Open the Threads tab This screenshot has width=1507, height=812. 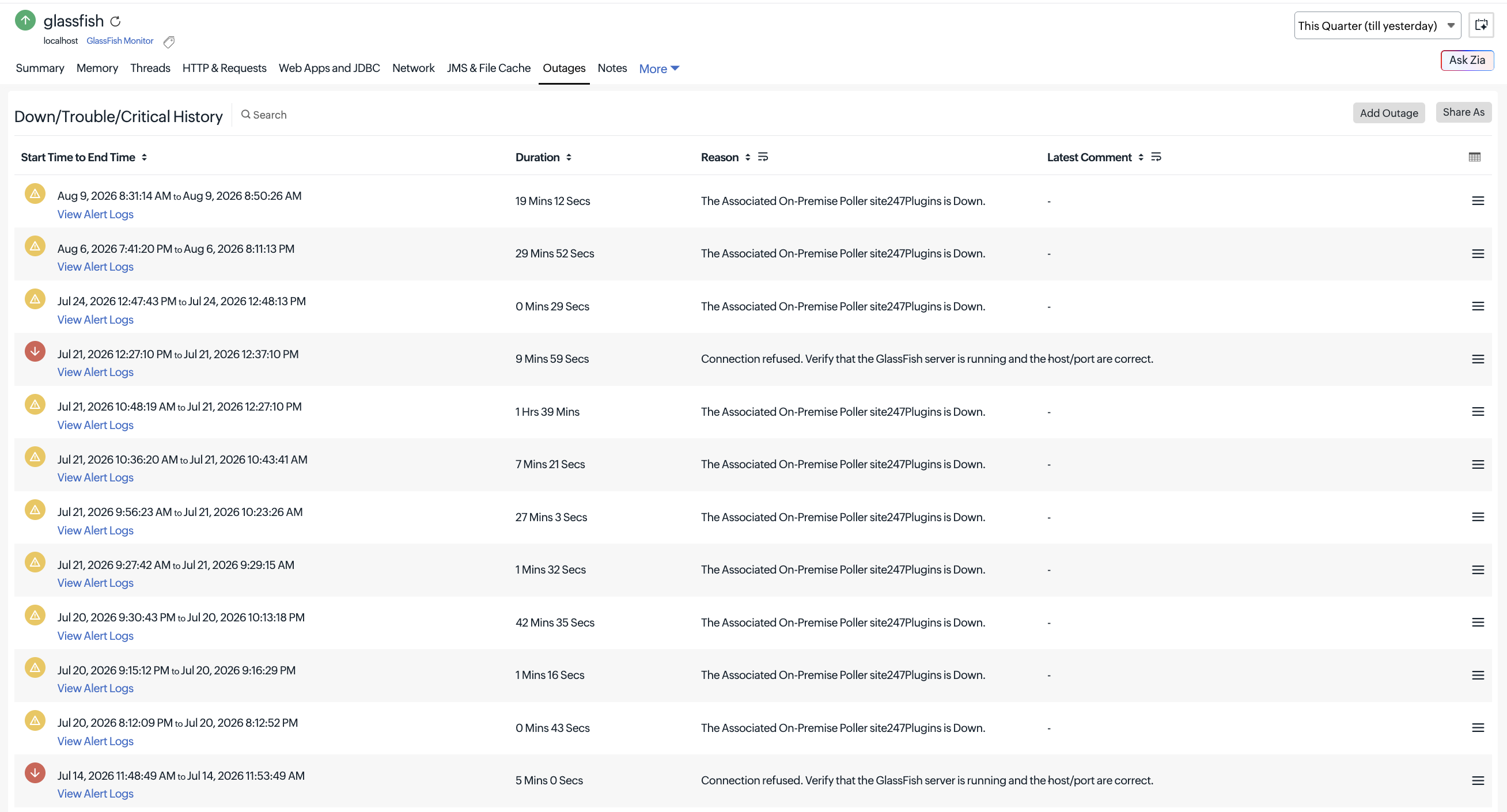[x=150, y=68]
